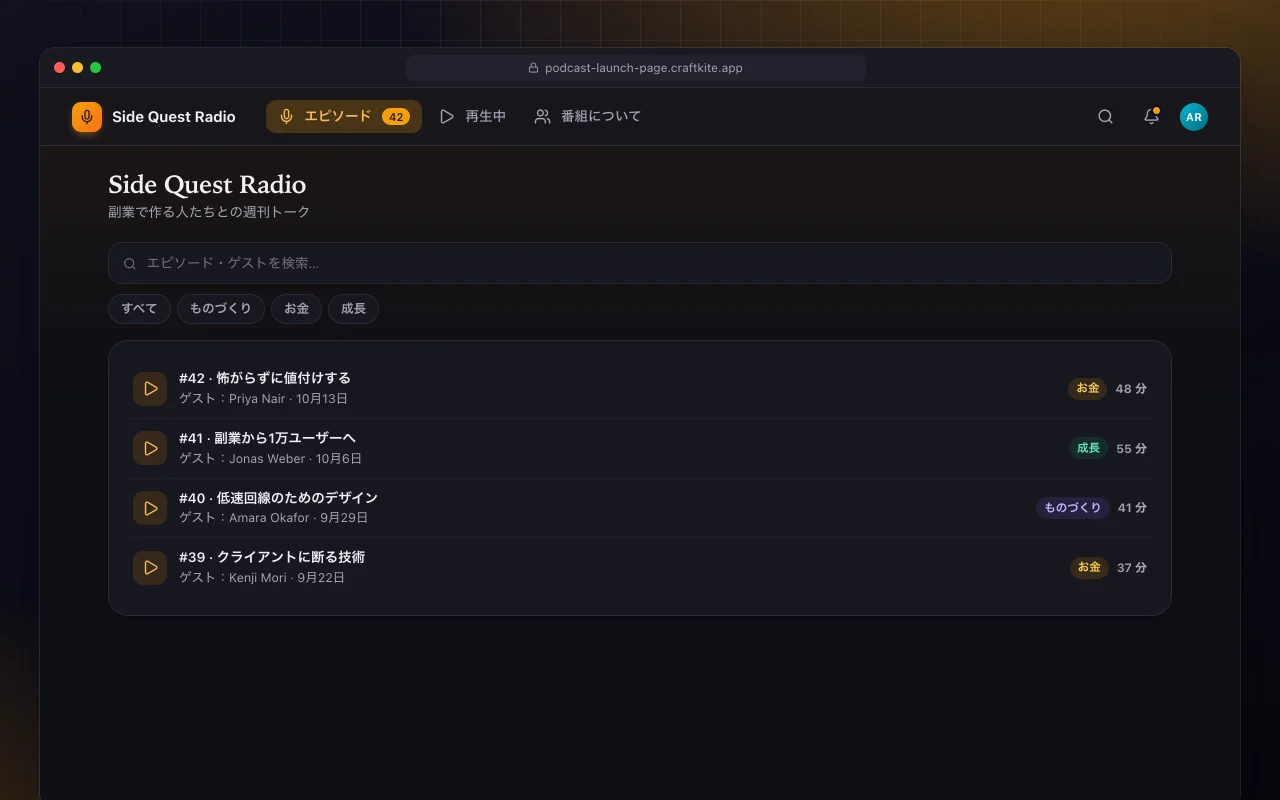1280x800 pixels.
Task: Click the lock icon in address bar
Action: pos(533,68)
